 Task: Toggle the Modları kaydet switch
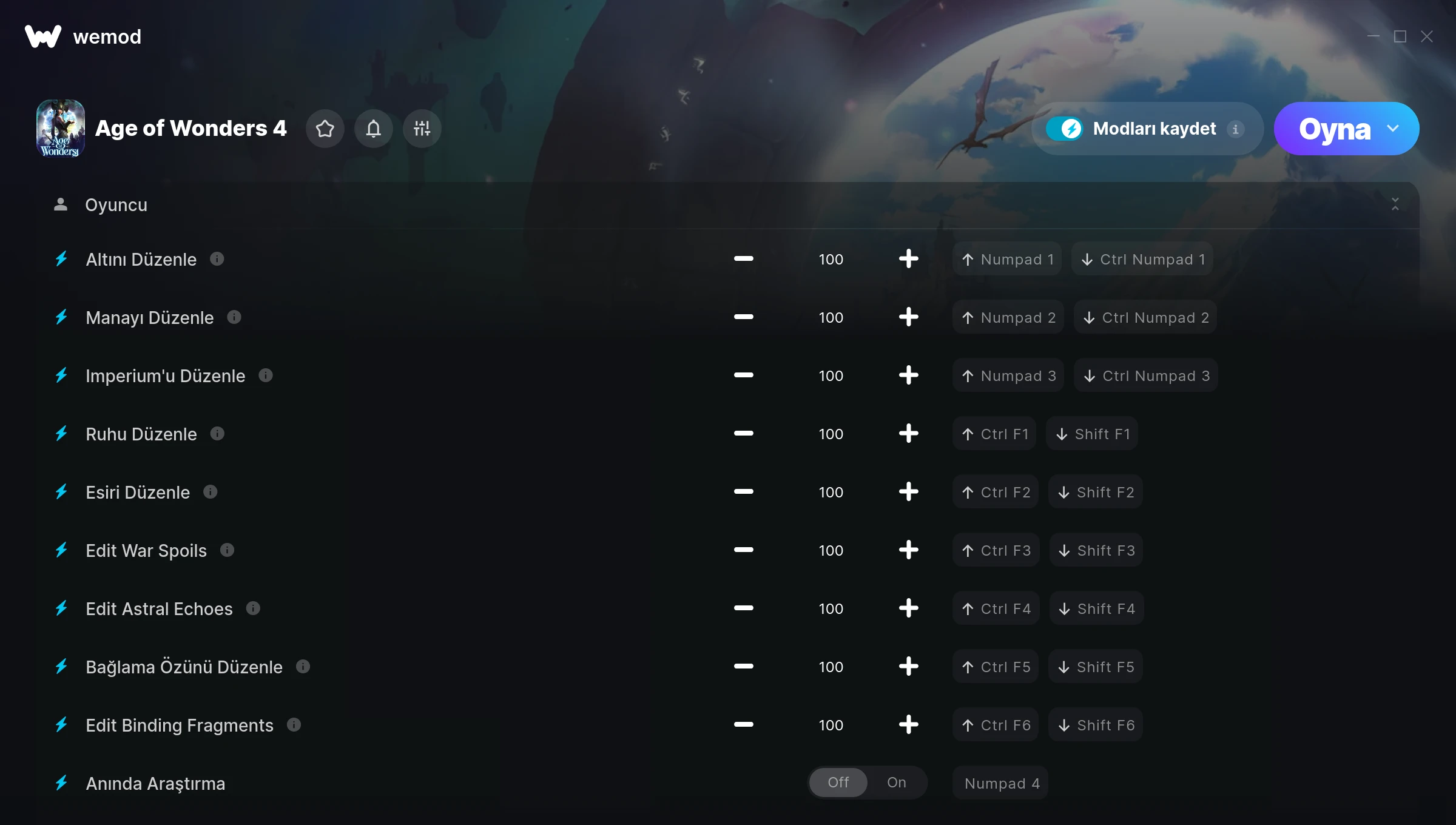[x=1065, y=129]
